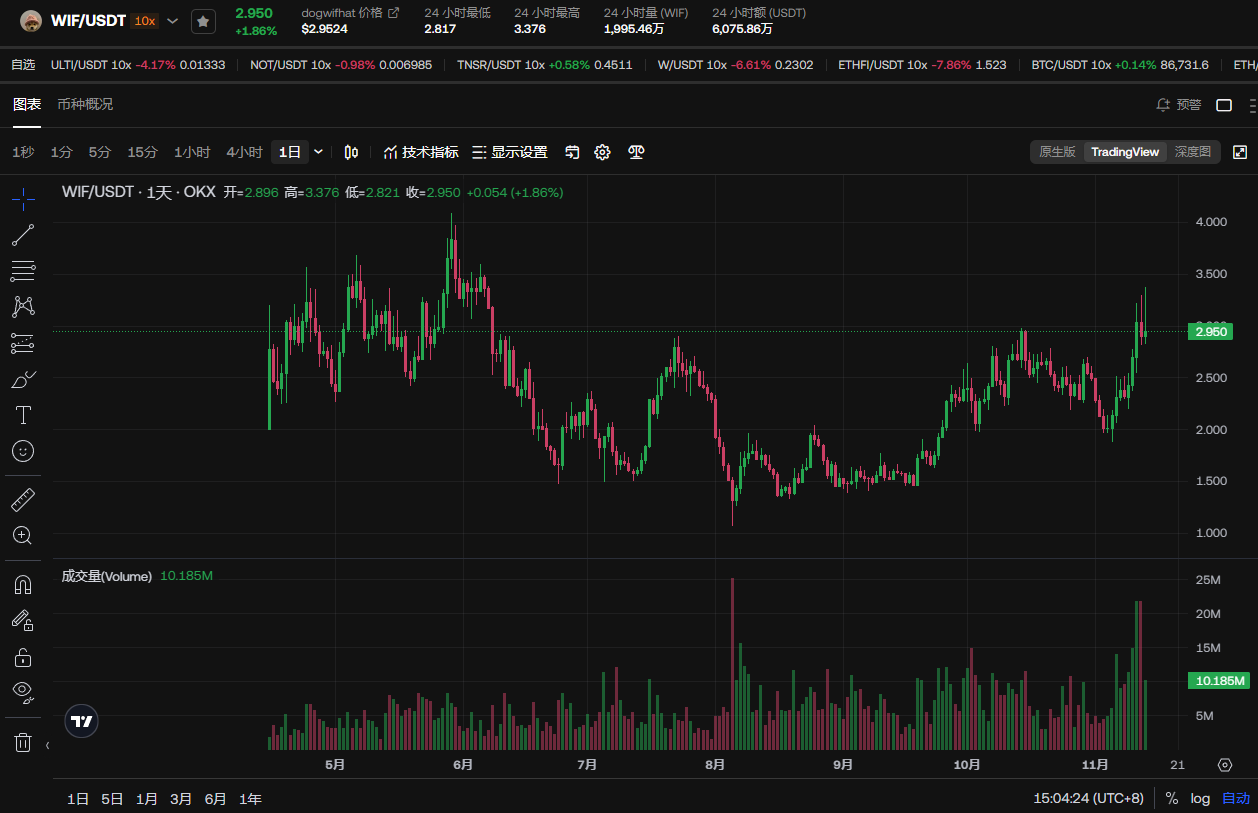The width and height of the screenshot is (1258, 813).
Task: Select the 4小时 timeframe
Action: tap(244, 152)
